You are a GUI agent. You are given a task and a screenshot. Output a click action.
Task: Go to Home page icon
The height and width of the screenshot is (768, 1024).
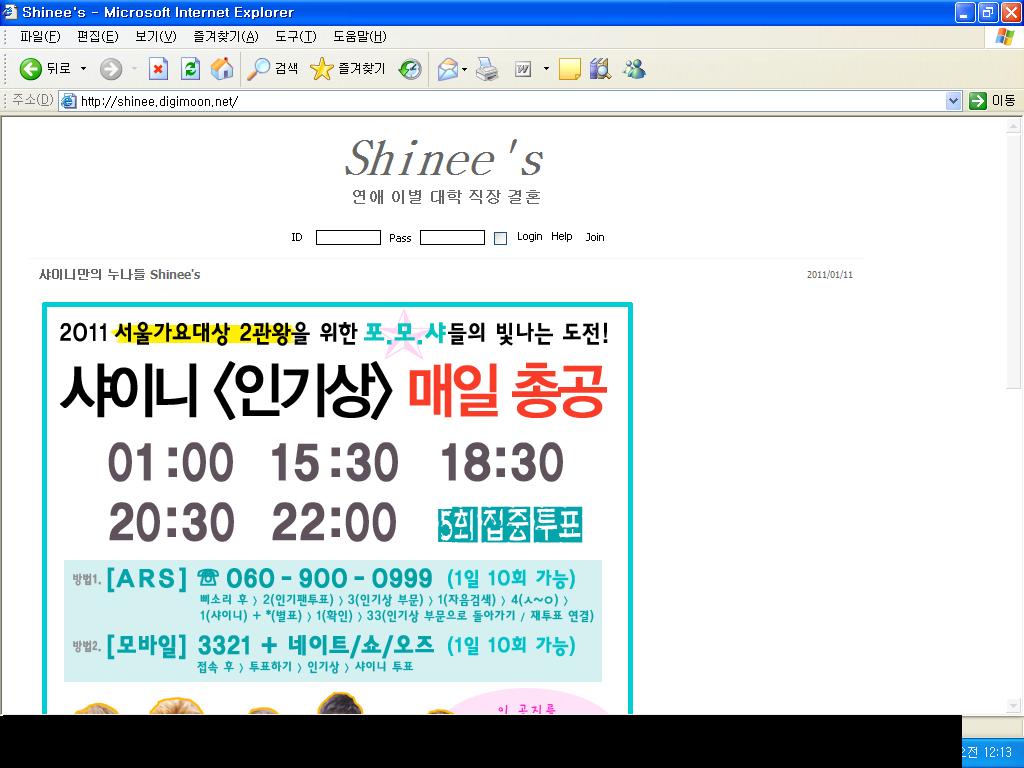[x=222, y=69]
